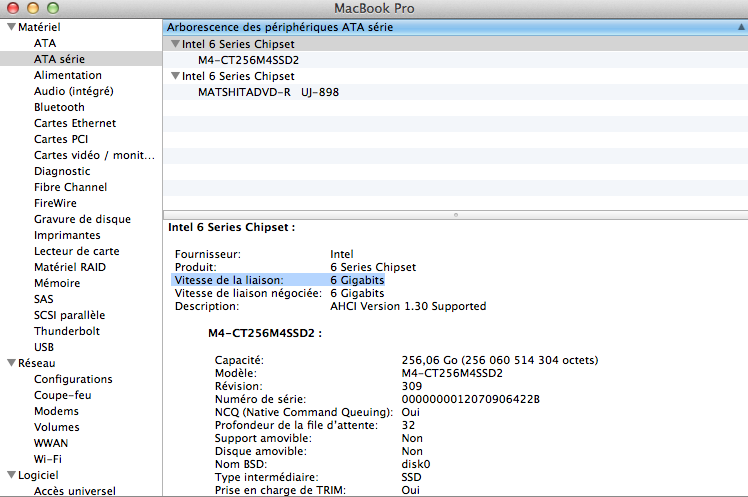Image resolution: width=748 pixels, height=497 pixels.
Task: Open Coupe-feu under Réseau
Action: pos(62,395)
